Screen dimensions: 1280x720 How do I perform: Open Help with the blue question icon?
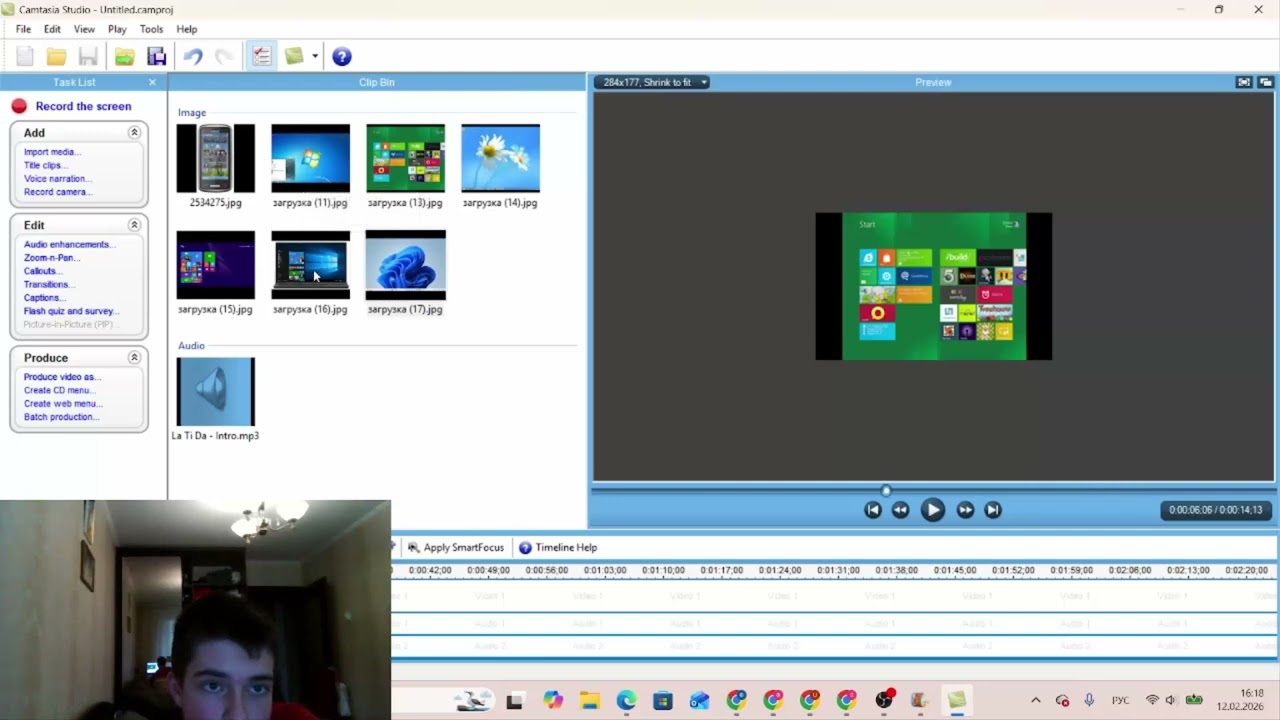pyautogui.click(x=342, y=57)
